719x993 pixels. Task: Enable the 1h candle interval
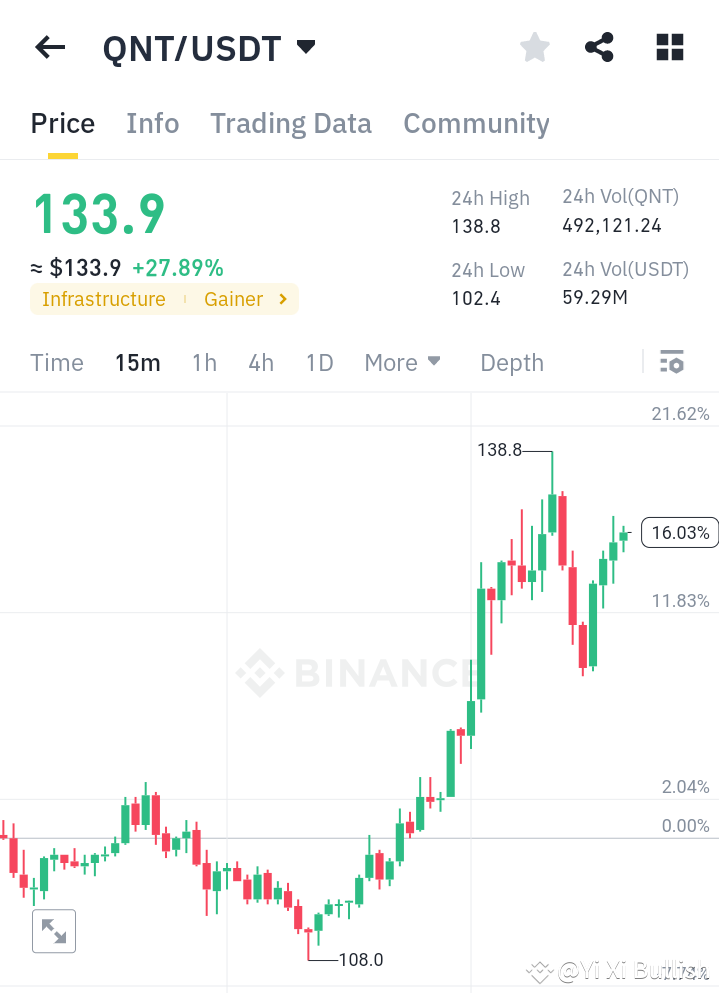(x=204, y=363)
